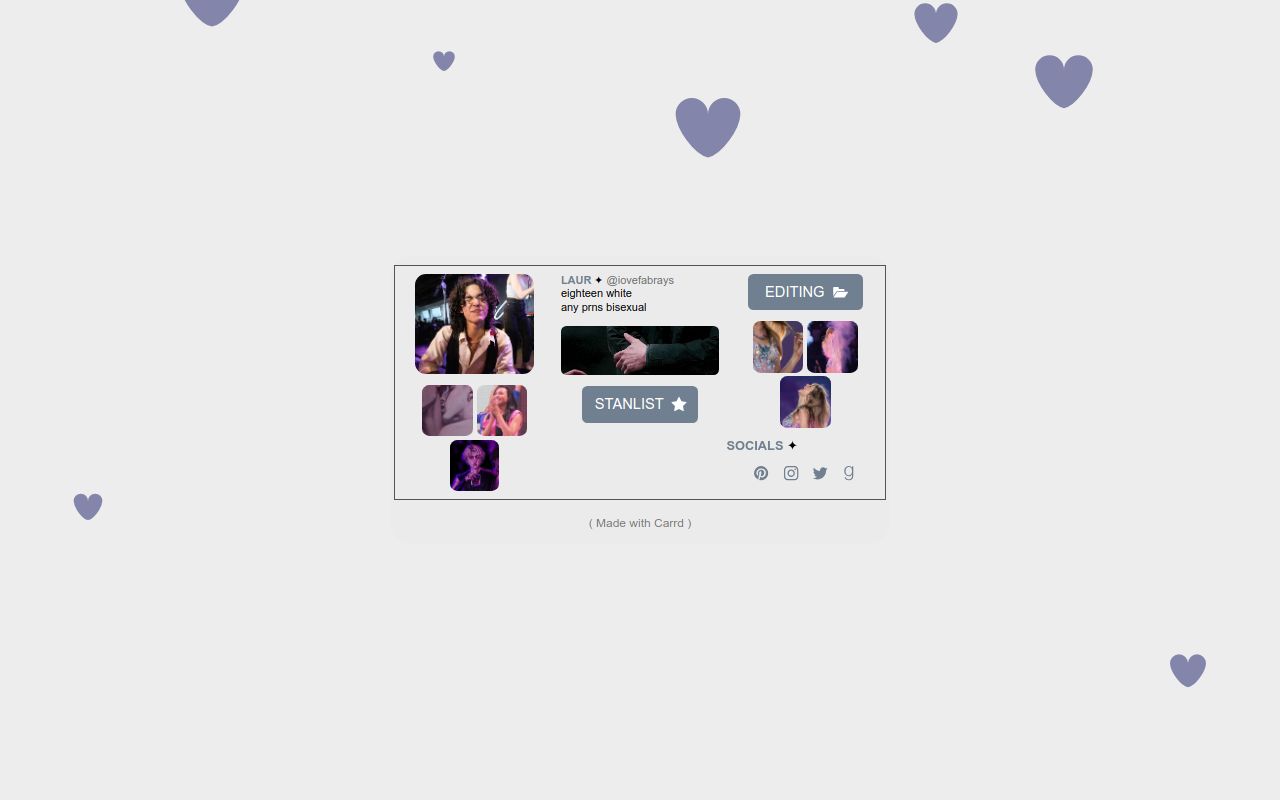1280x800 pixels.
Task: Click the singer with head tilted back thumbnail
Action: [x=805, y=402]
